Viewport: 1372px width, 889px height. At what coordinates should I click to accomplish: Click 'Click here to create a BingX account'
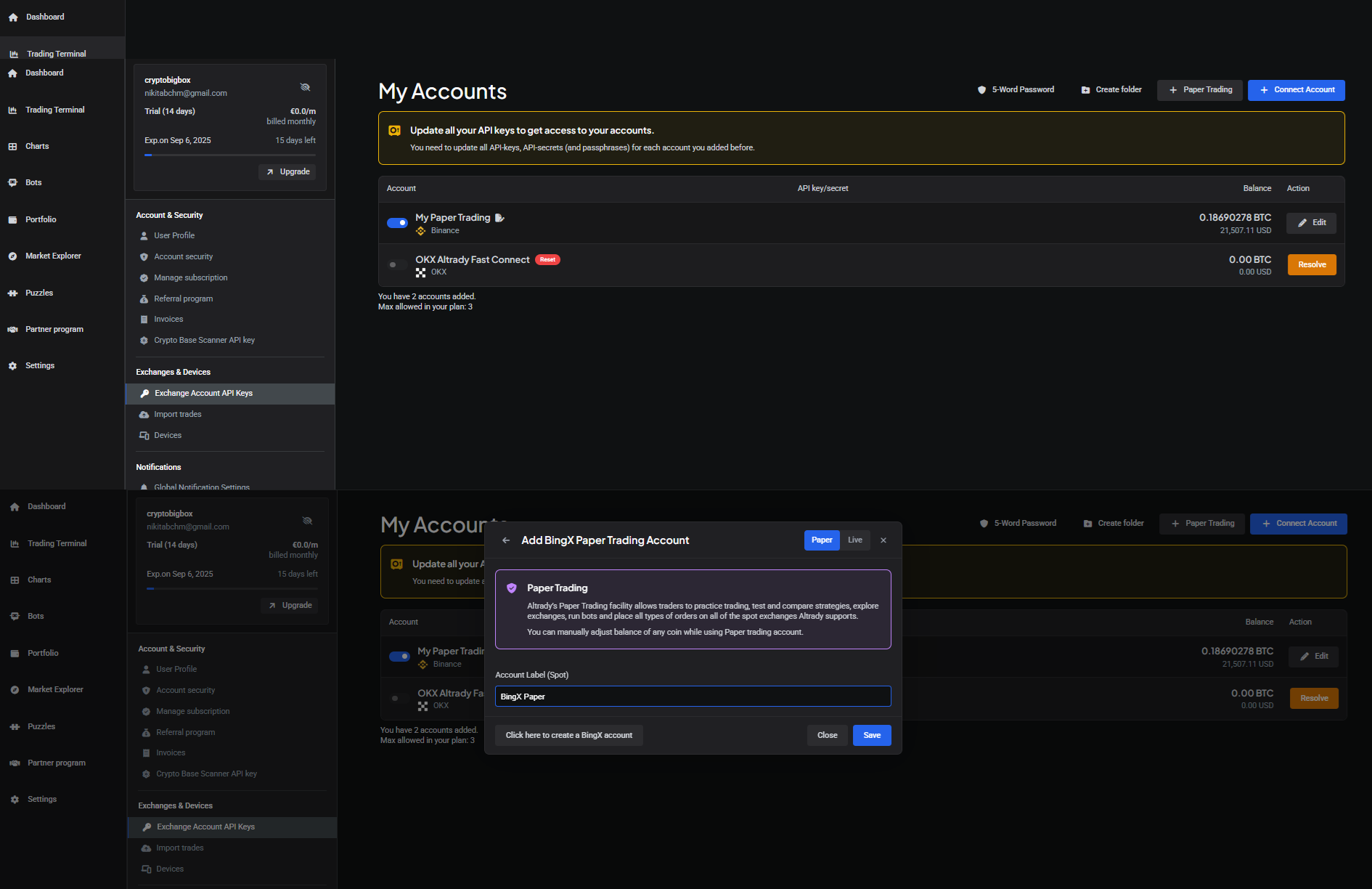[x=569, y=735]
